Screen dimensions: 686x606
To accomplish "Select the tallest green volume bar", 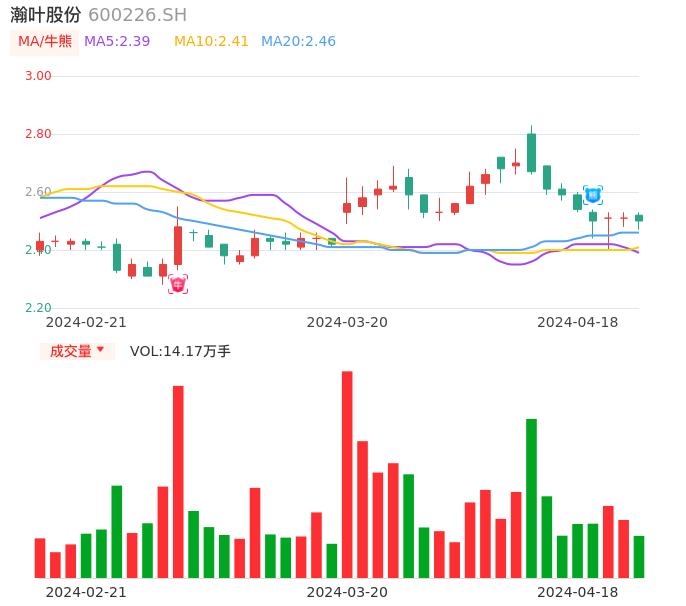I will [x=531, y=498].
